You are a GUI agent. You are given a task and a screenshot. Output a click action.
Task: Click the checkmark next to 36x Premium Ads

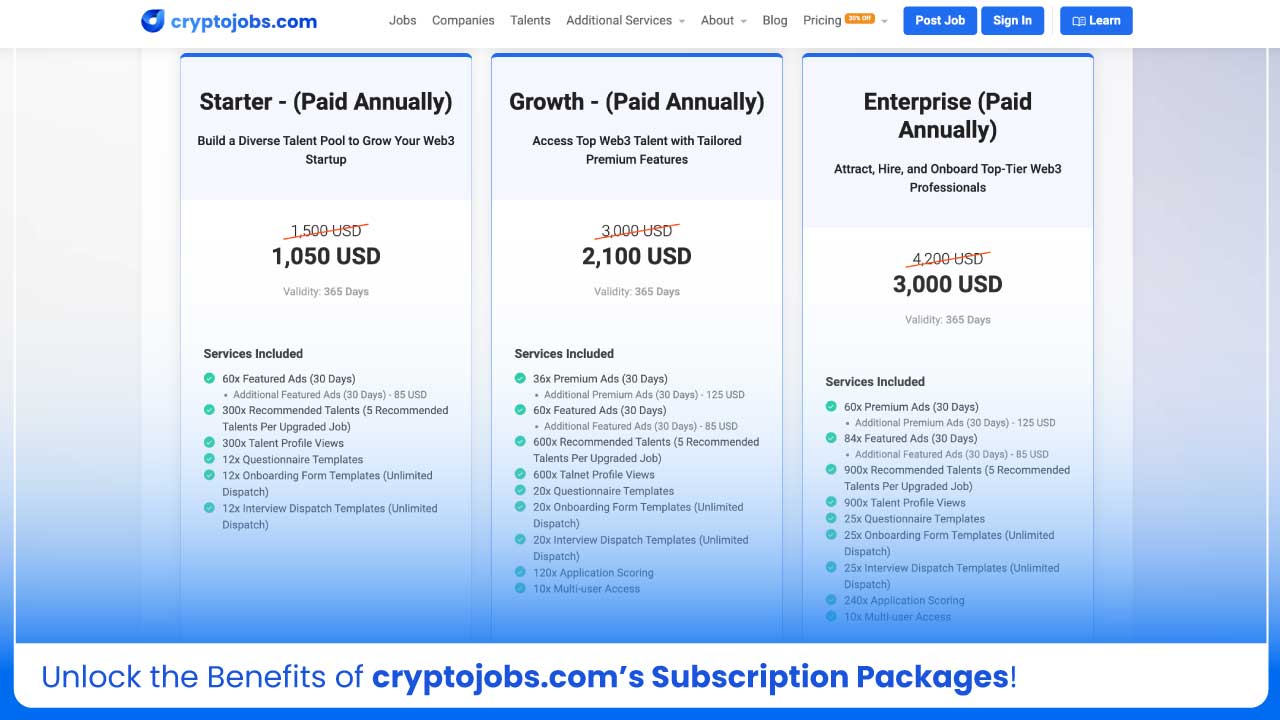coord(522,378)
